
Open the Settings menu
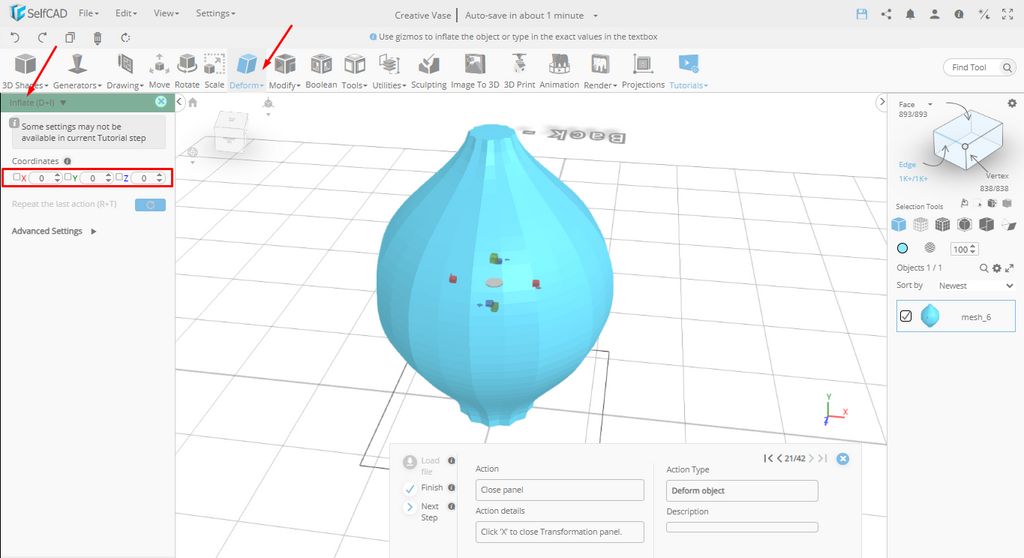[216, 13]
